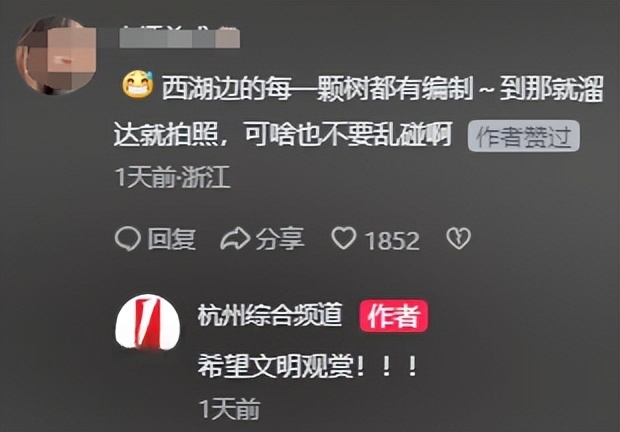The height and width of the screenshot is (432, 620).
Task: Click the share arrow icon
Action: point(235,239)
